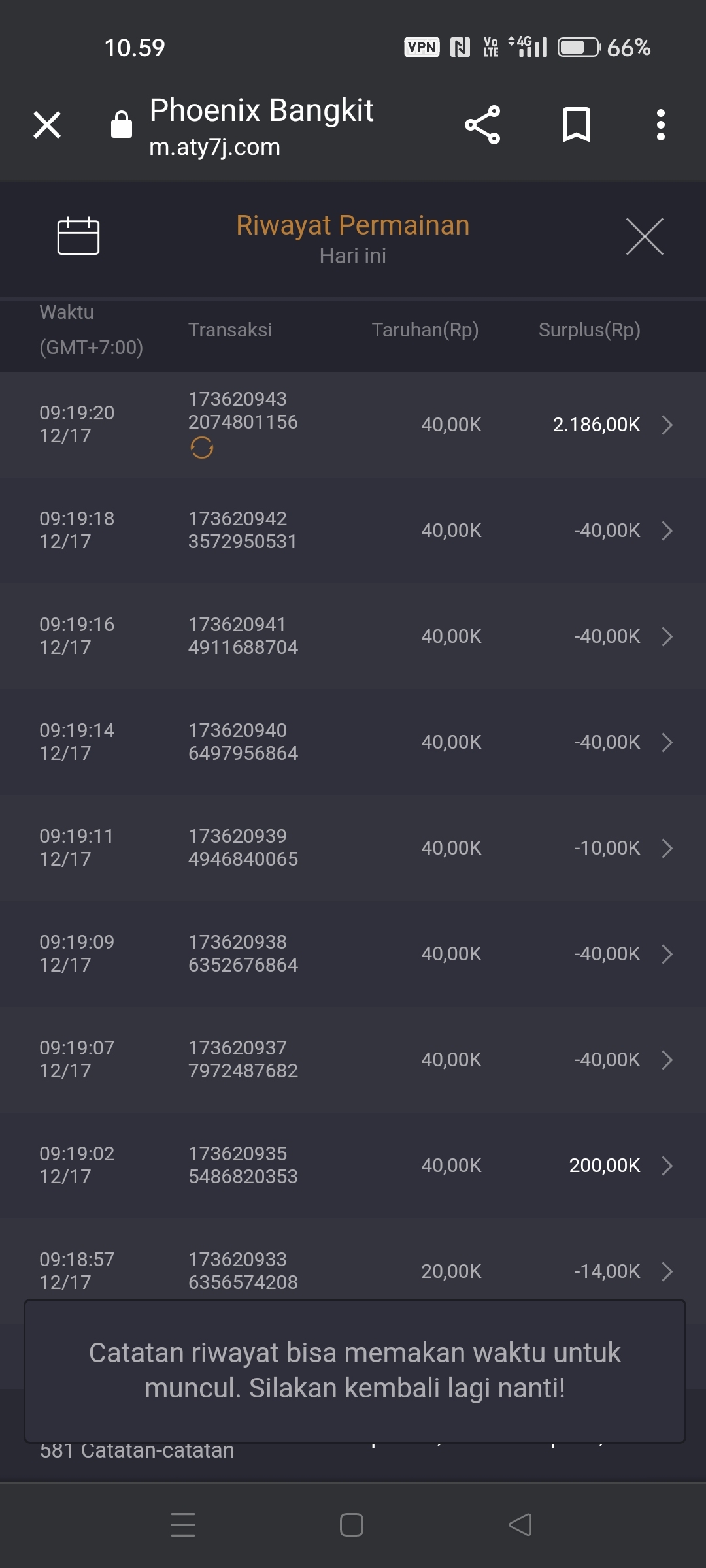
Task: Expand the 09:19:18 transaction row chevron
Action: pyautogui.click(x=667, y=531)
